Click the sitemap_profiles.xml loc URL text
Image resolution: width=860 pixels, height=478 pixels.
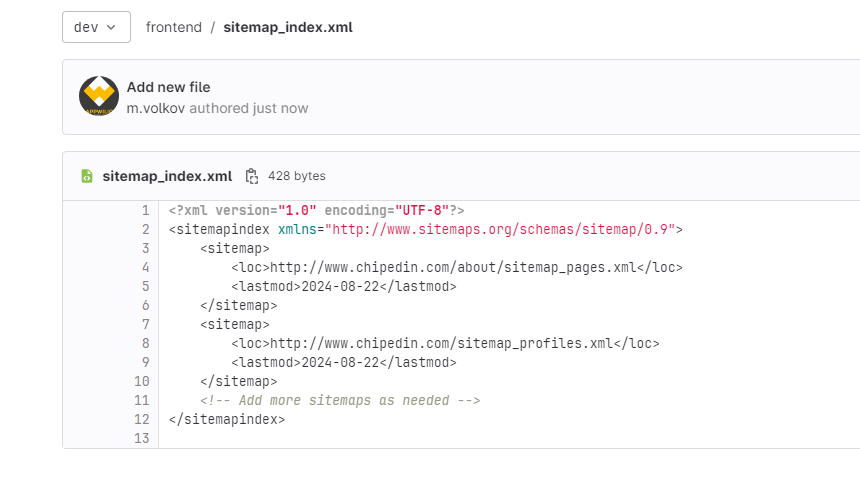tap(442, 344)
